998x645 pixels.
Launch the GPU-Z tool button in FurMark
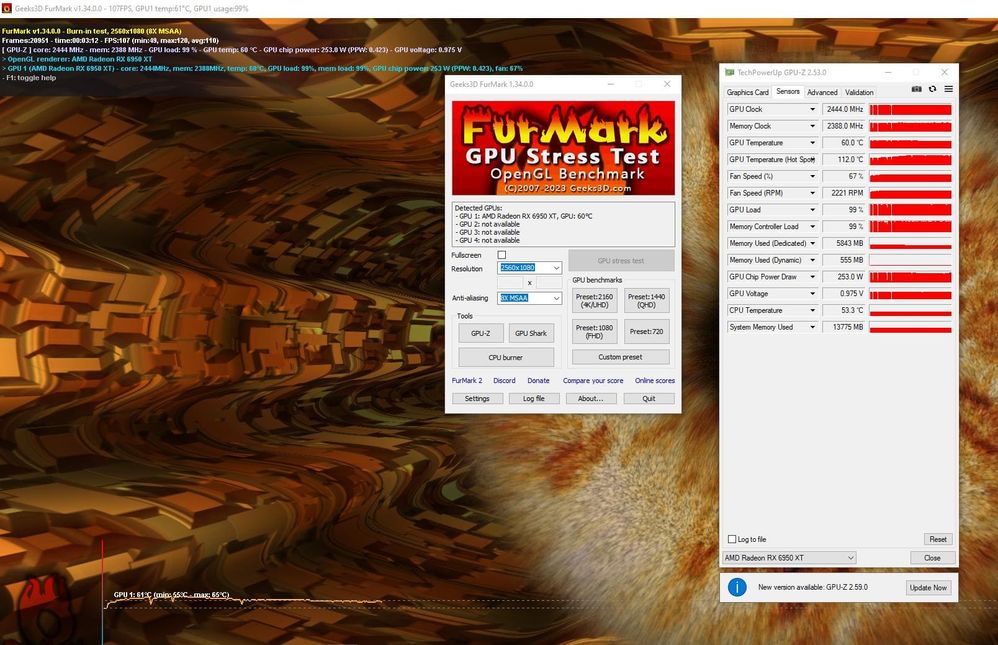coord(481,333)
